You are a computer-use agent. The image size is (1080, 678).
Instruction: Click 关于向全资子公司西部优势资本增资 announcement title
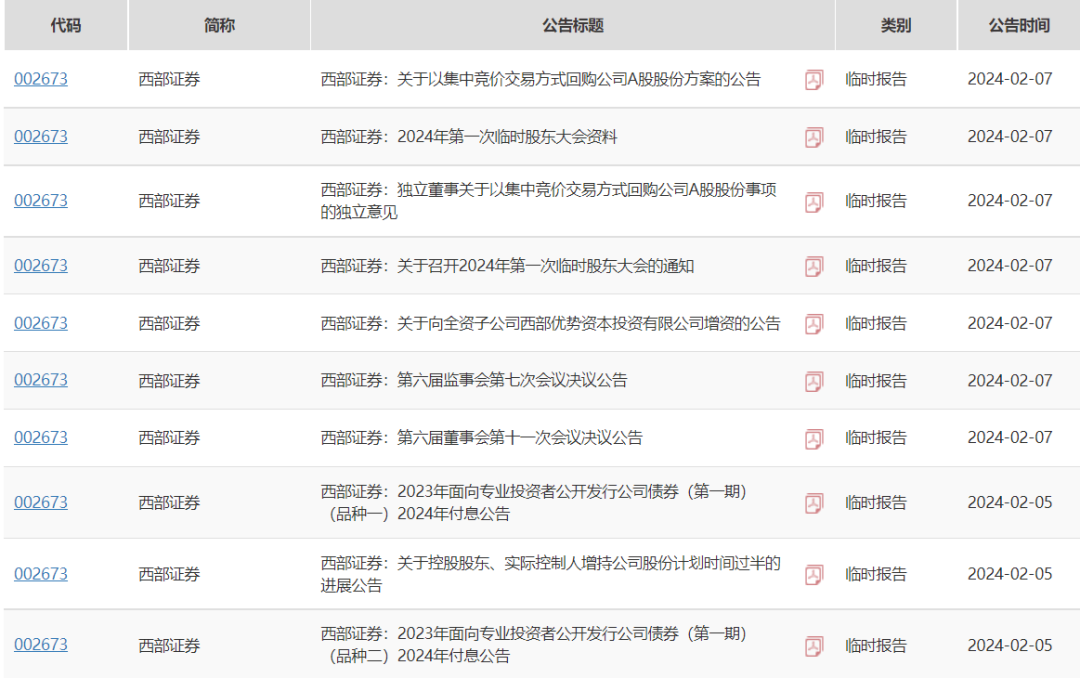coord(550,324)
